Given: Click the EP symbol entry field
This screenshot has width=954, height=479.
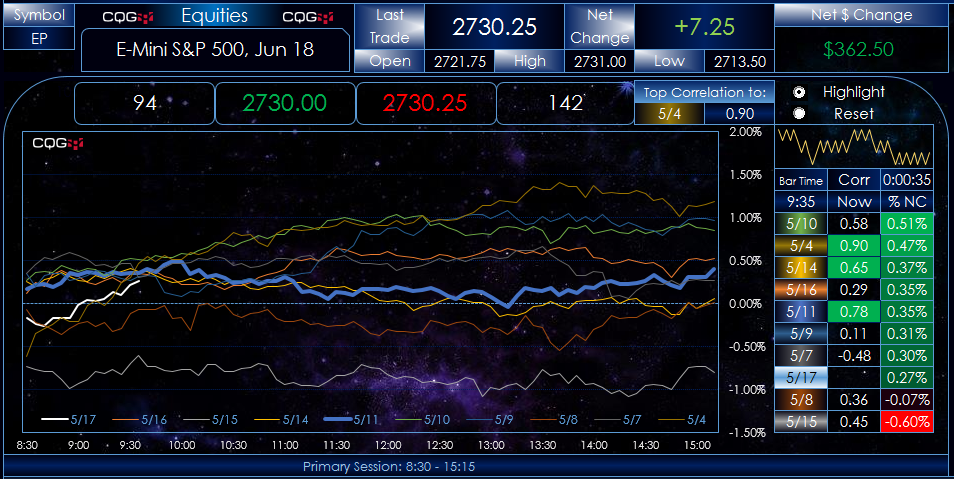Looking at the screenshot, I should pyautogui.click(x=36, y=38).
